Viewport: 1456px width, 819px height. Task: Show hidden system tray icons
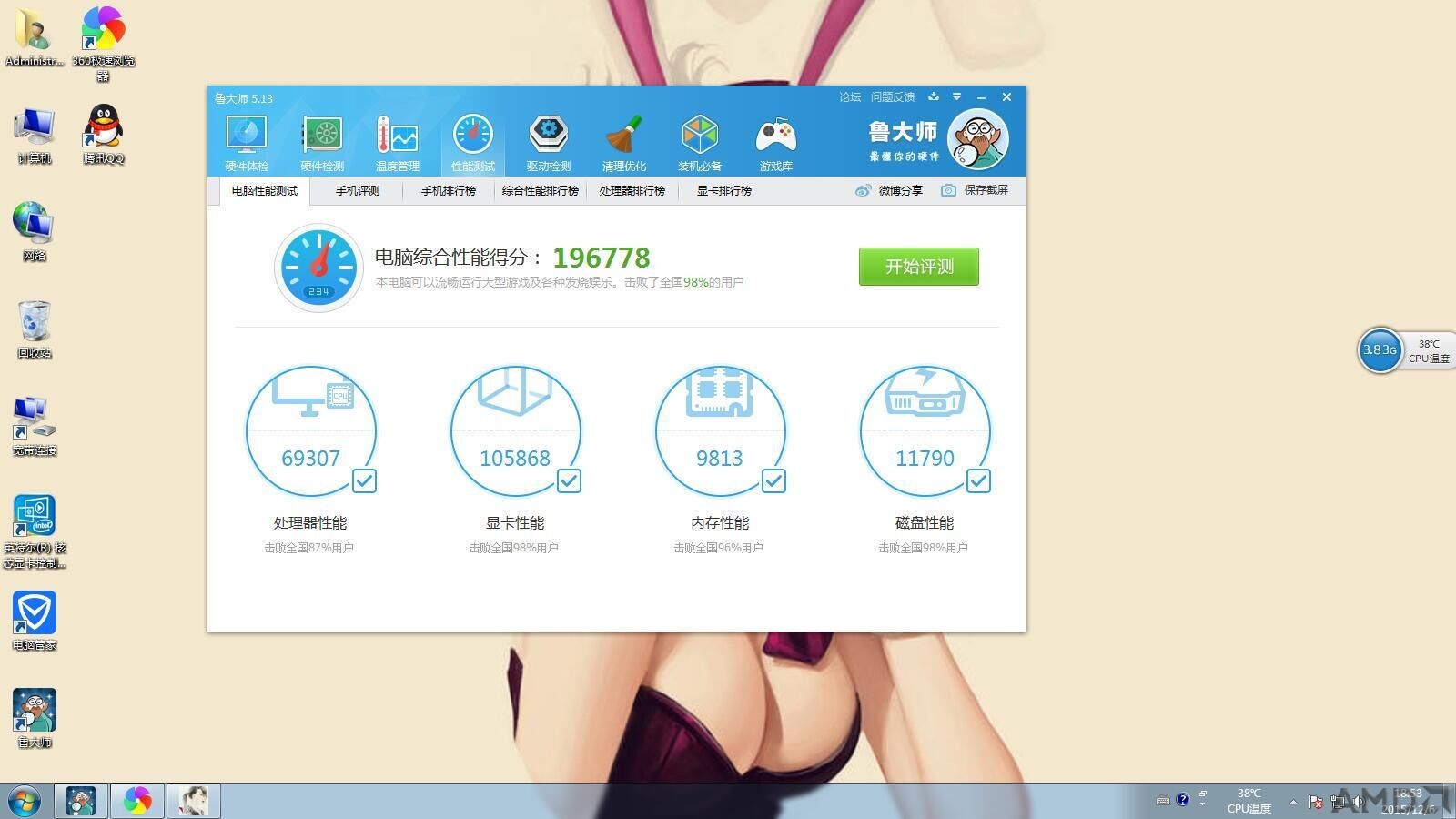point(1293,802)
